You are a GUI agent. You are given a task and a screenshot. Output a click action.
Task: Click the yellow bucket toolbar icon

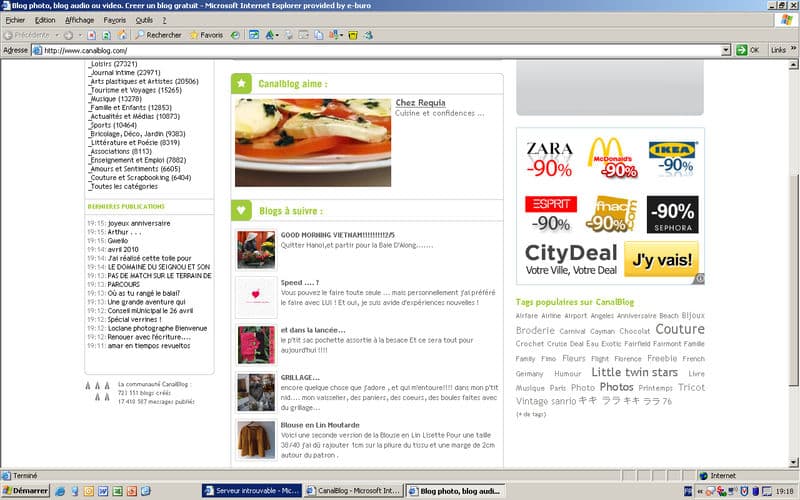pyautogui.click(x=353, y=35)
